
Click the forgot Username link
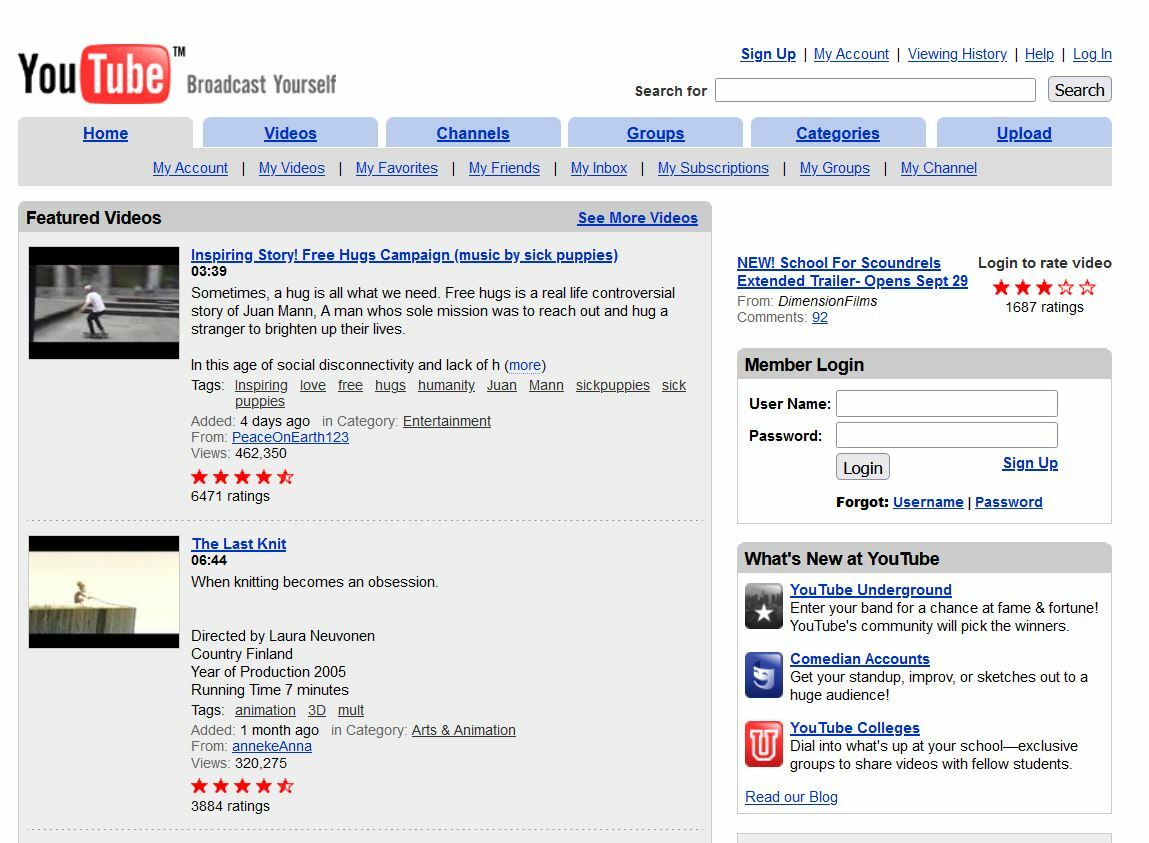coord(928,502)
